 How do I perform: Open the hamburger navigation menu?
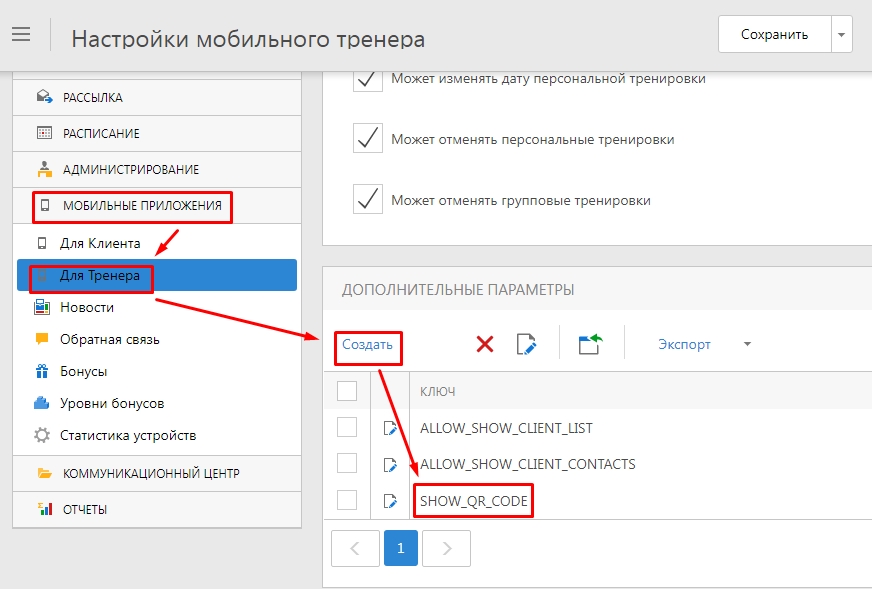(21, 34)
